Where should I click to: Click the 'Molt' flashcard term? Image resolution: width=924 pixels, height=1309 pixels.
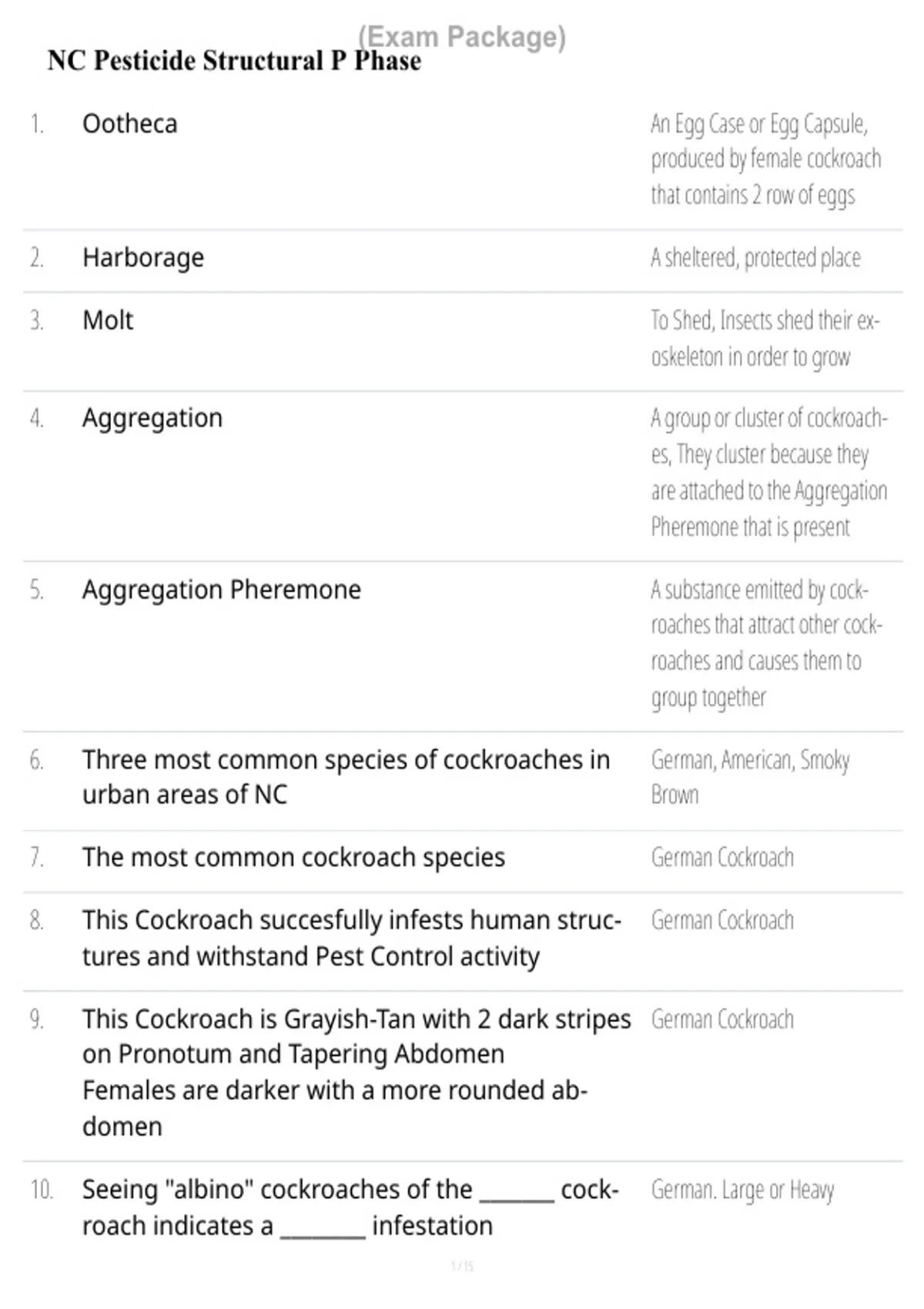[x=108, y=320]
